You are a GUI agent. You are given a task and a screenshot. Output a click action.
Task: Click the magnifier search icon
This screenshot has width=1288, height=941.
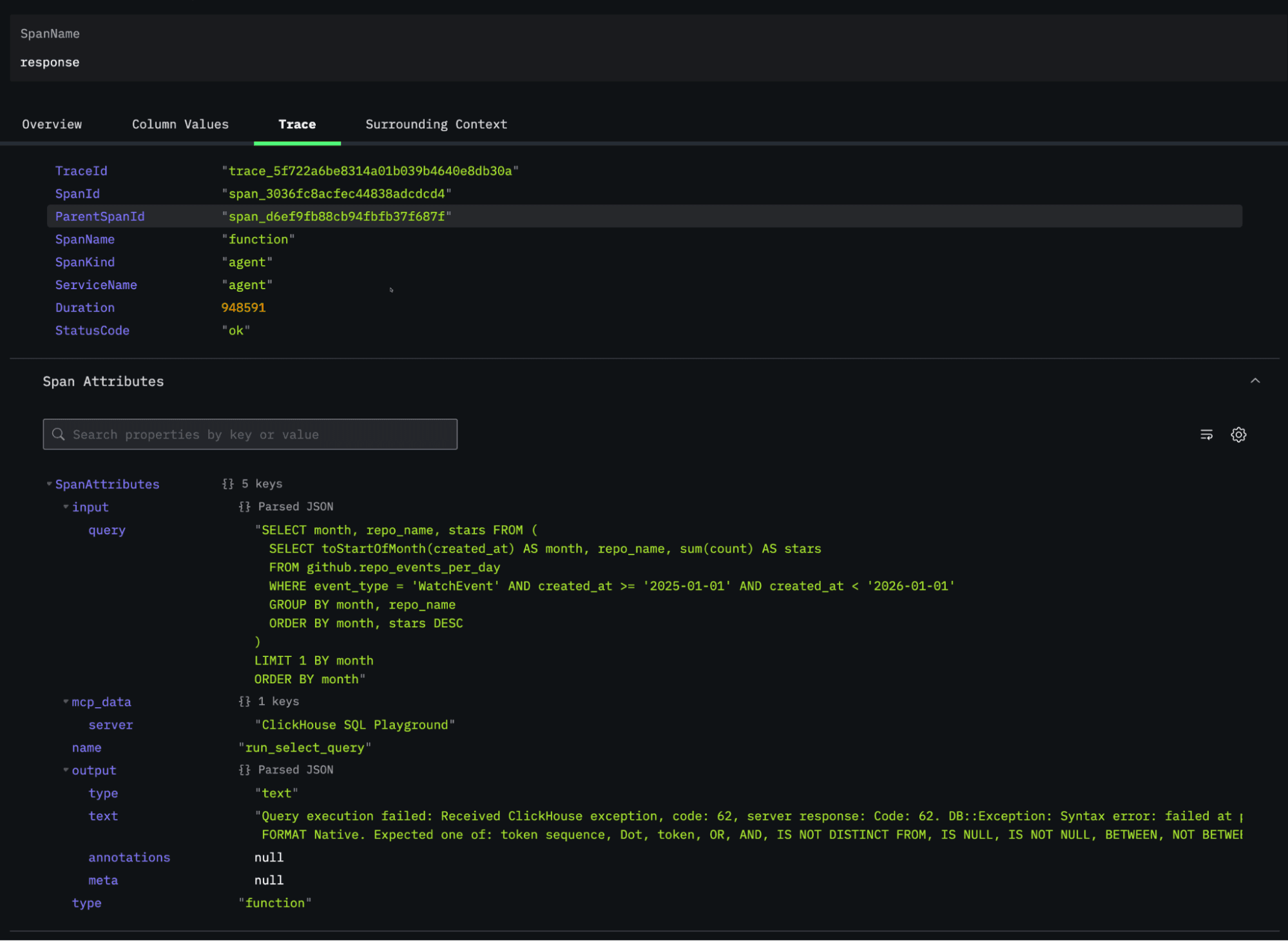tap(59, 434)
